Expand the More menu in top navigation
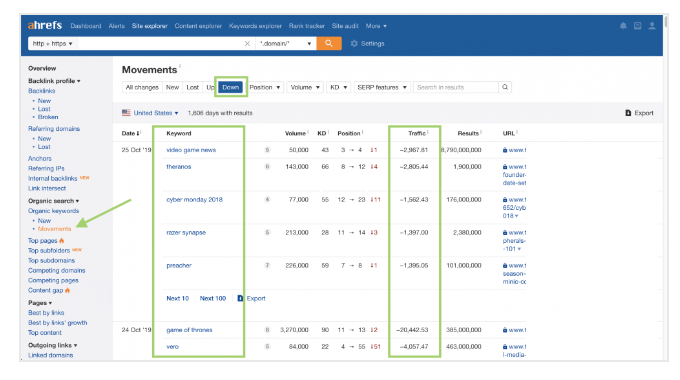Screen dimensions: 680x380 tap(376, 26)
